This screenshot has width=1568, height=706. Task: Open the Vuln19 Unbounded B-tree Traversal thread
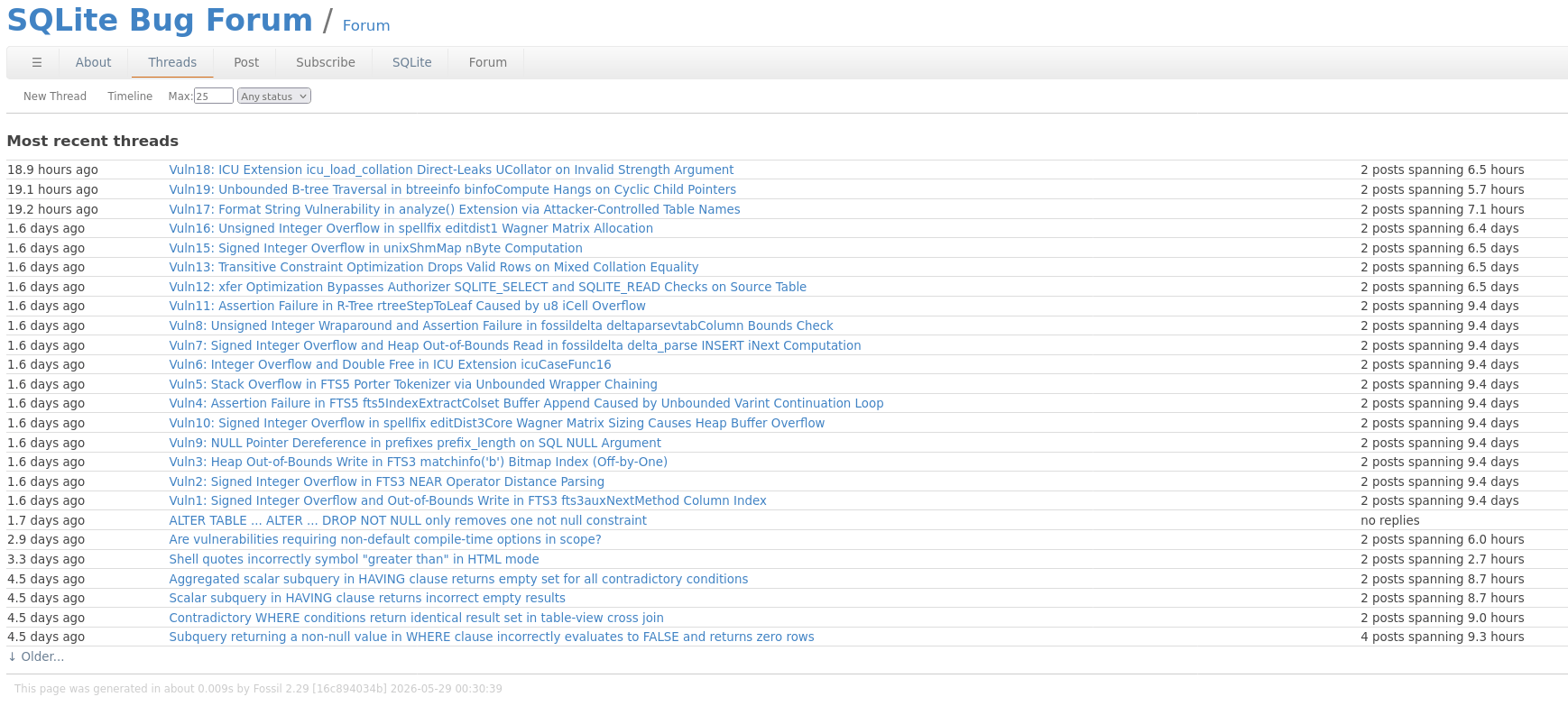coord(452,189)
